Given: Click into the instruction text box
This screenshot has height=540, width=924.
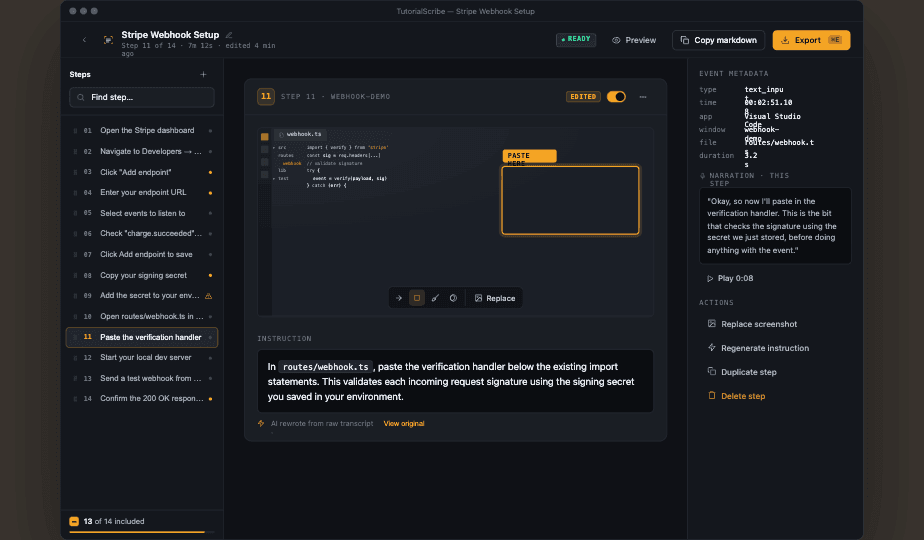Looking at the screenshot, I should coord(455,381).
